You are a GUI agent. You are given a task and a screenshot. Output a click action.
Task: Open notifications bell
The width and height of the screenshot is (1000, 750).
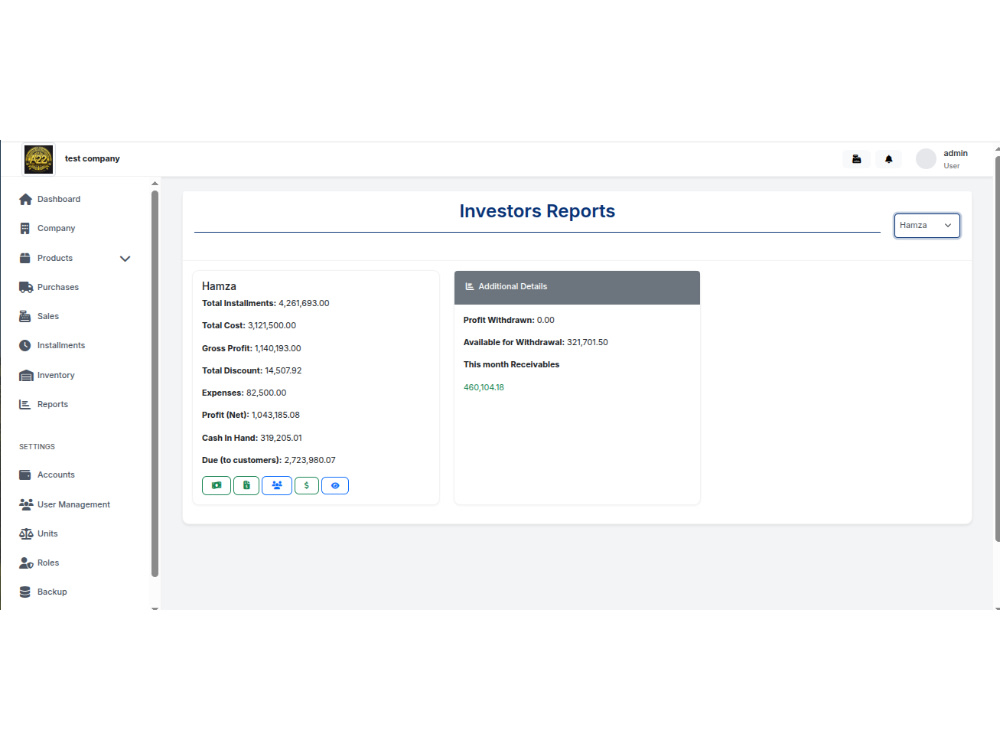point(888,159)
